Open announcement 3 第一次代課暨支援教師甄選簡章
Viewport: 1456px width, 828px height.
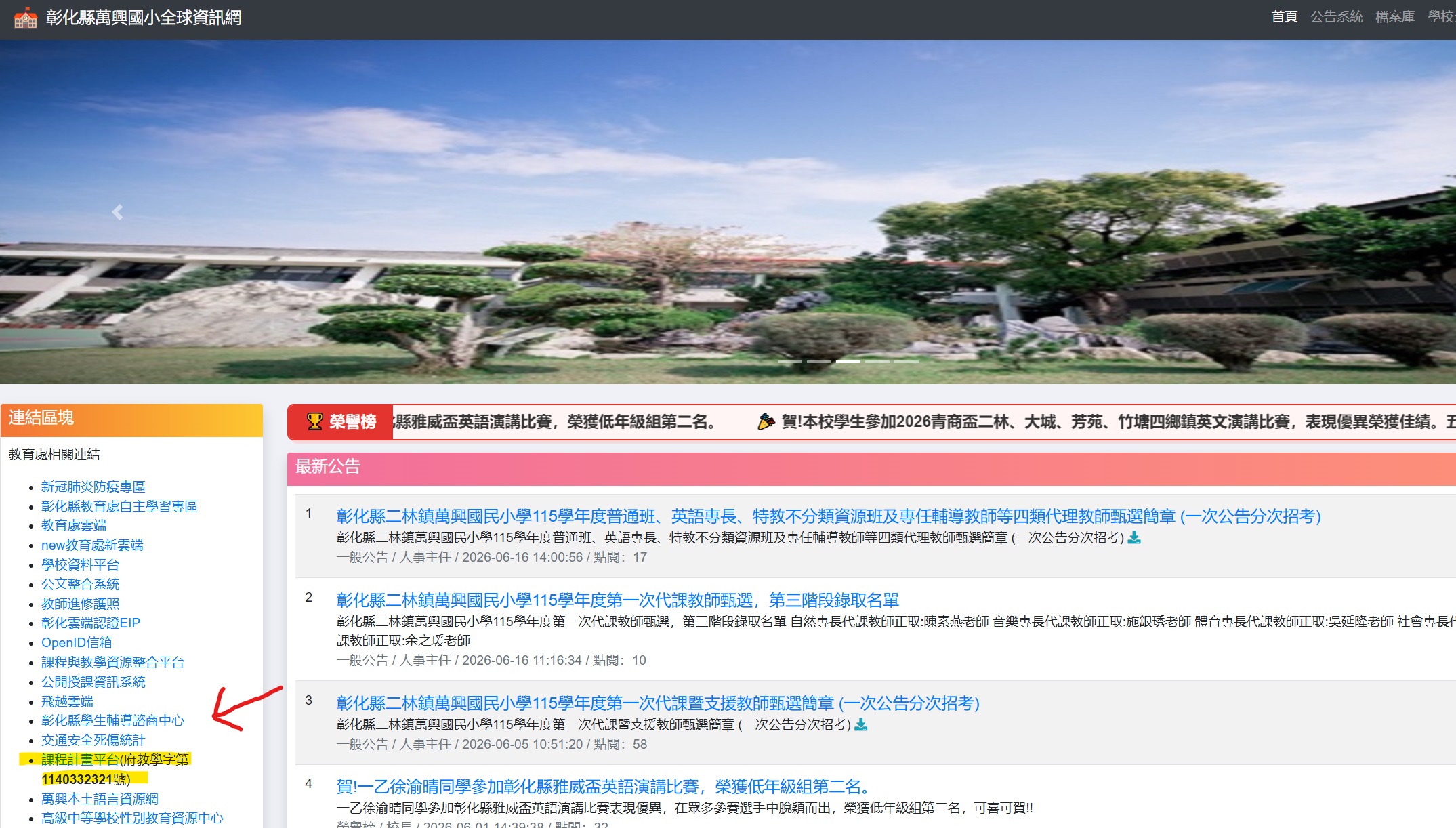[658, 703]
